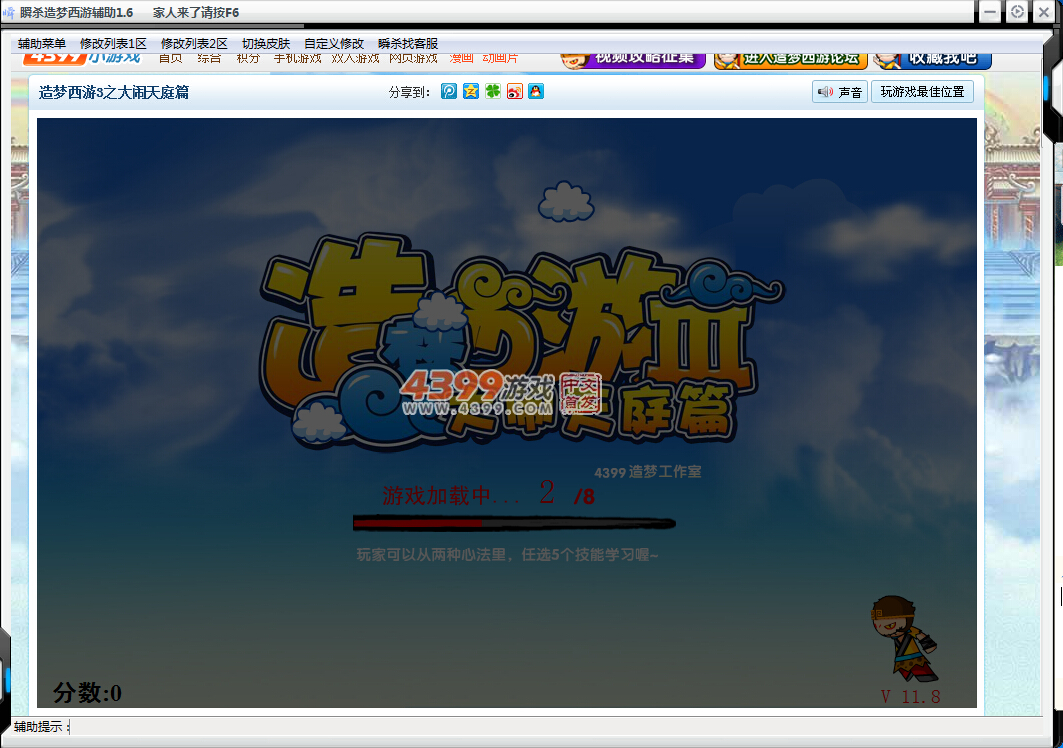Toggle game sound with the 声音 button

(x=840, y=92)
